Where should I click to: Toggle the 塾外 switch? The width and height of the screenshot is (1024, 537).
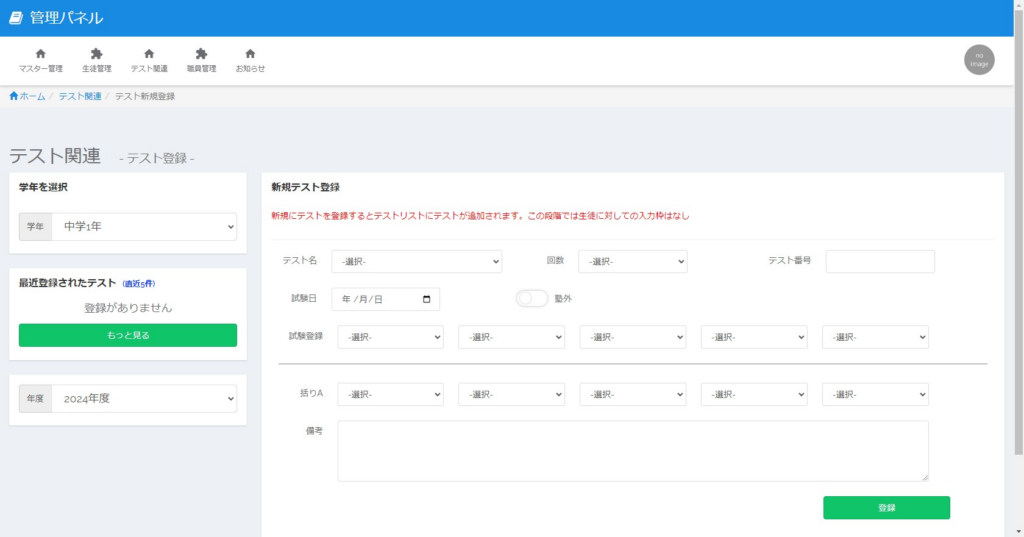tap(532, 298)
